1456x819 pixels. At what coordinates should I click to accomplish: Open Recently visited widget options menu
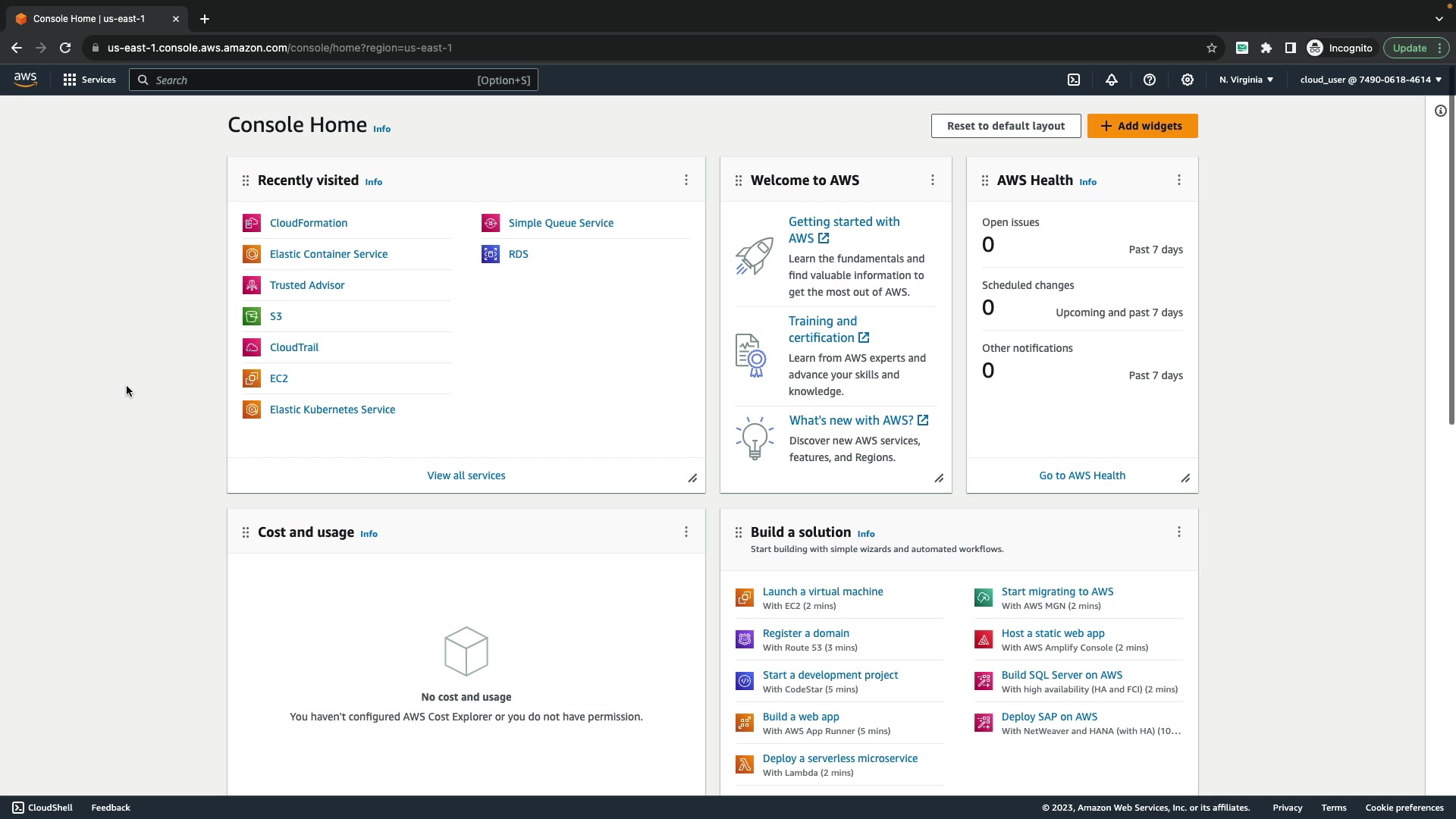coord(686,180)
